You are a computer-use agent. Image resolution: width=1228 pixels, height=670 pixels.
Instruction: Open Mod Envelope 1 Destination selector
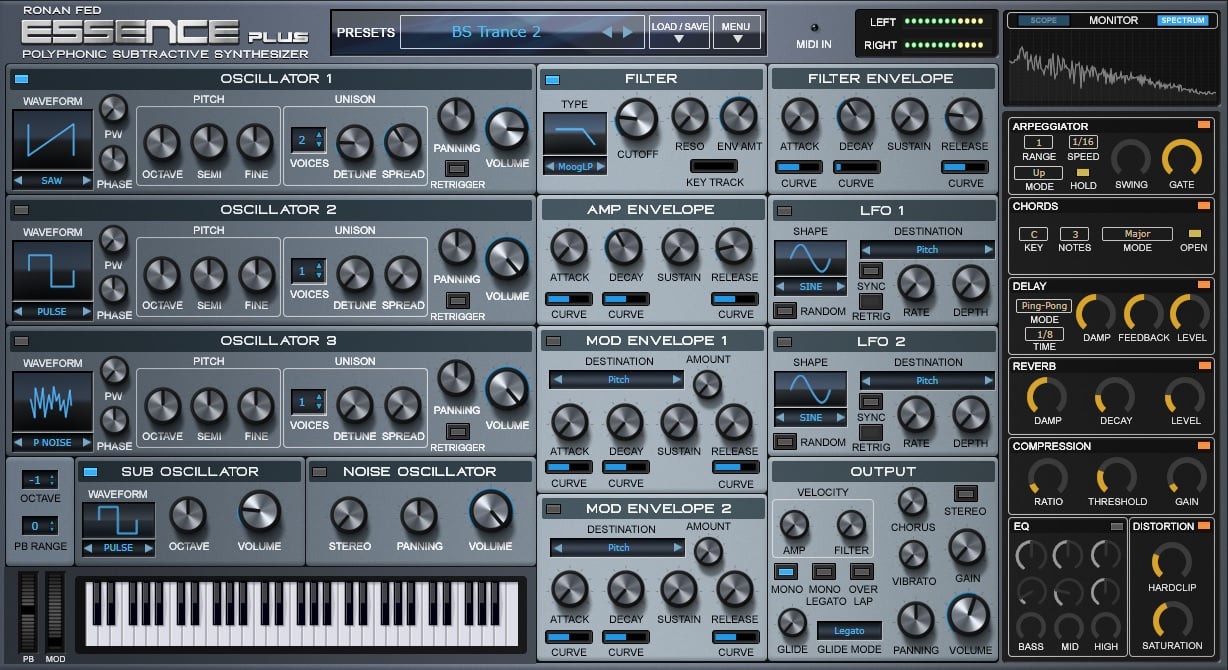tap(618, 380)
